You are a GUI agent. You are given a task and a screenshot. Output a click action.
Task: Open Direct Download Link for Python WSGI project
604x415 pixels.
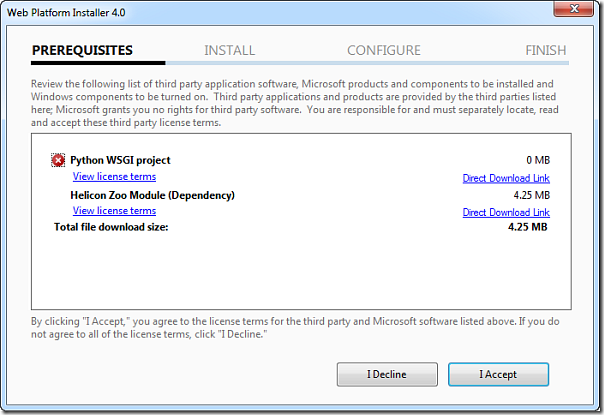tap(505, 178)
